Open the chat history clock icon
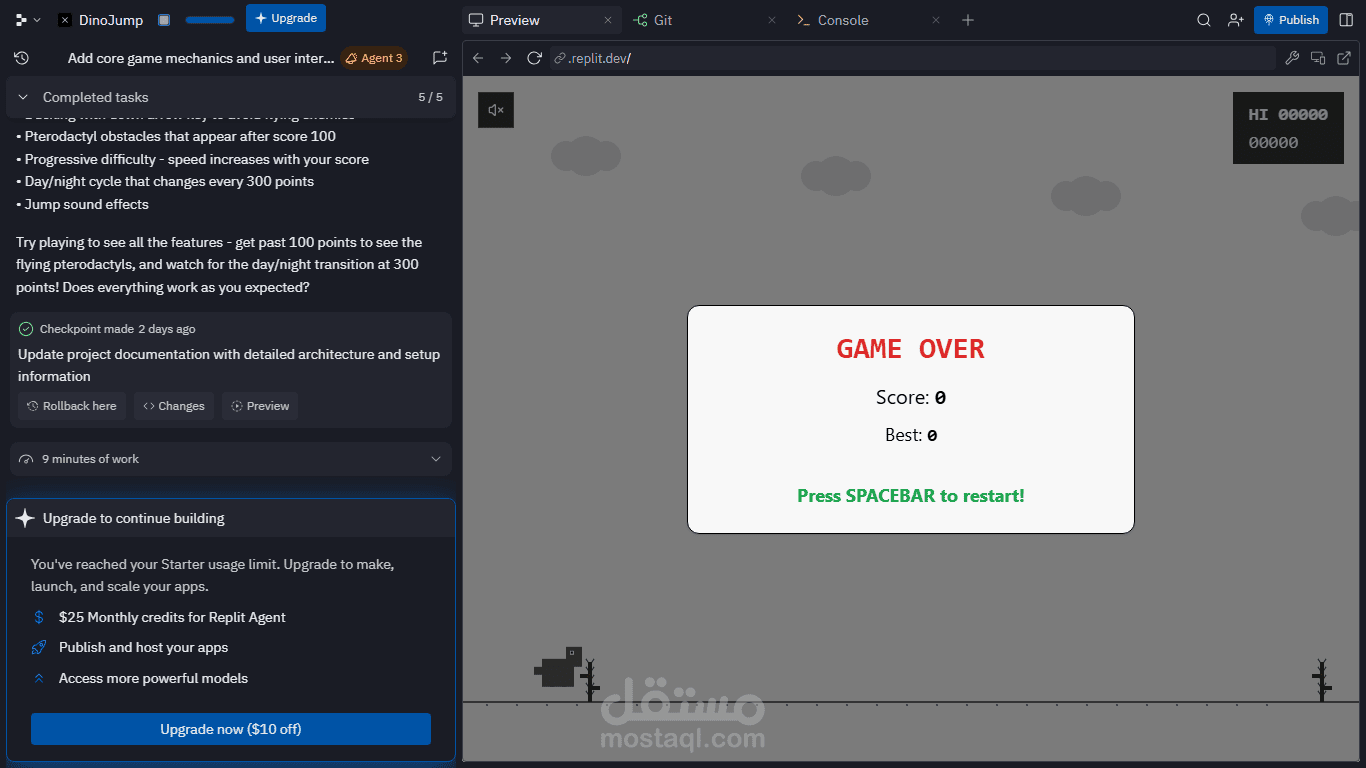 [22, 58]
